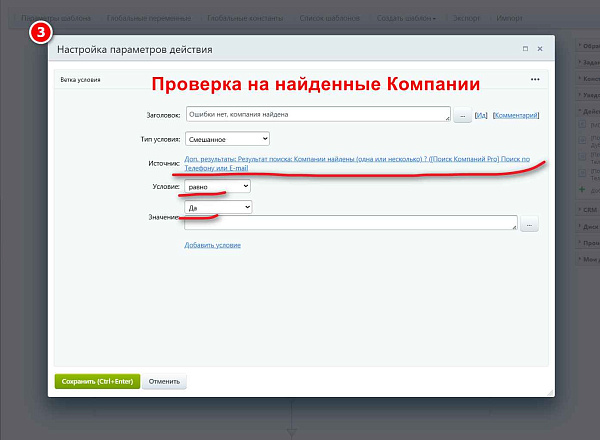Grab the dialog resize grip in bottom-right corner
This screenshot has height=440, width=600.
[x=551, y=393]
